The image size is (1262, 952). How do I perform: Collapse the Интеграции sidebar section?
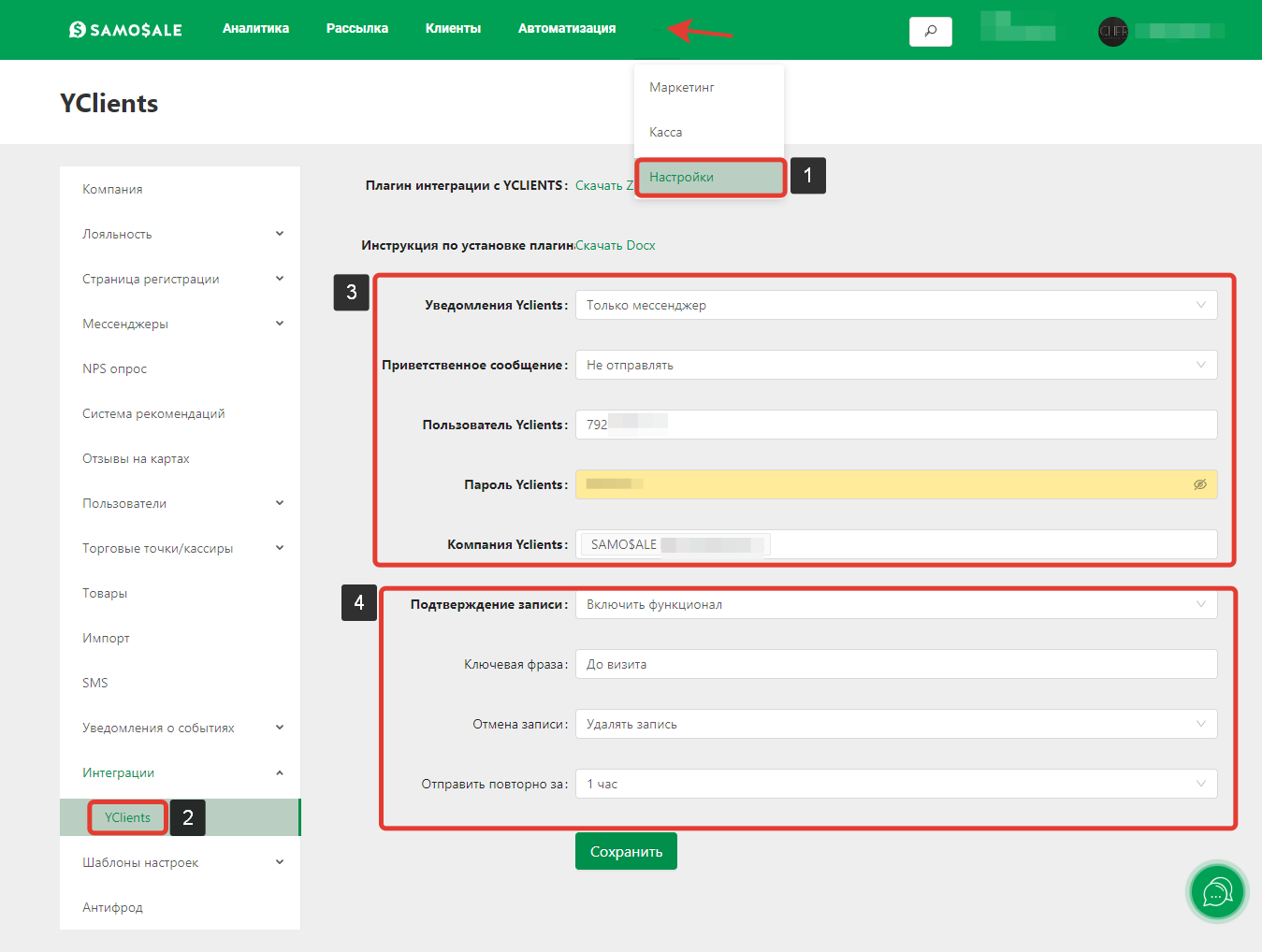click(x=180, y=772)
